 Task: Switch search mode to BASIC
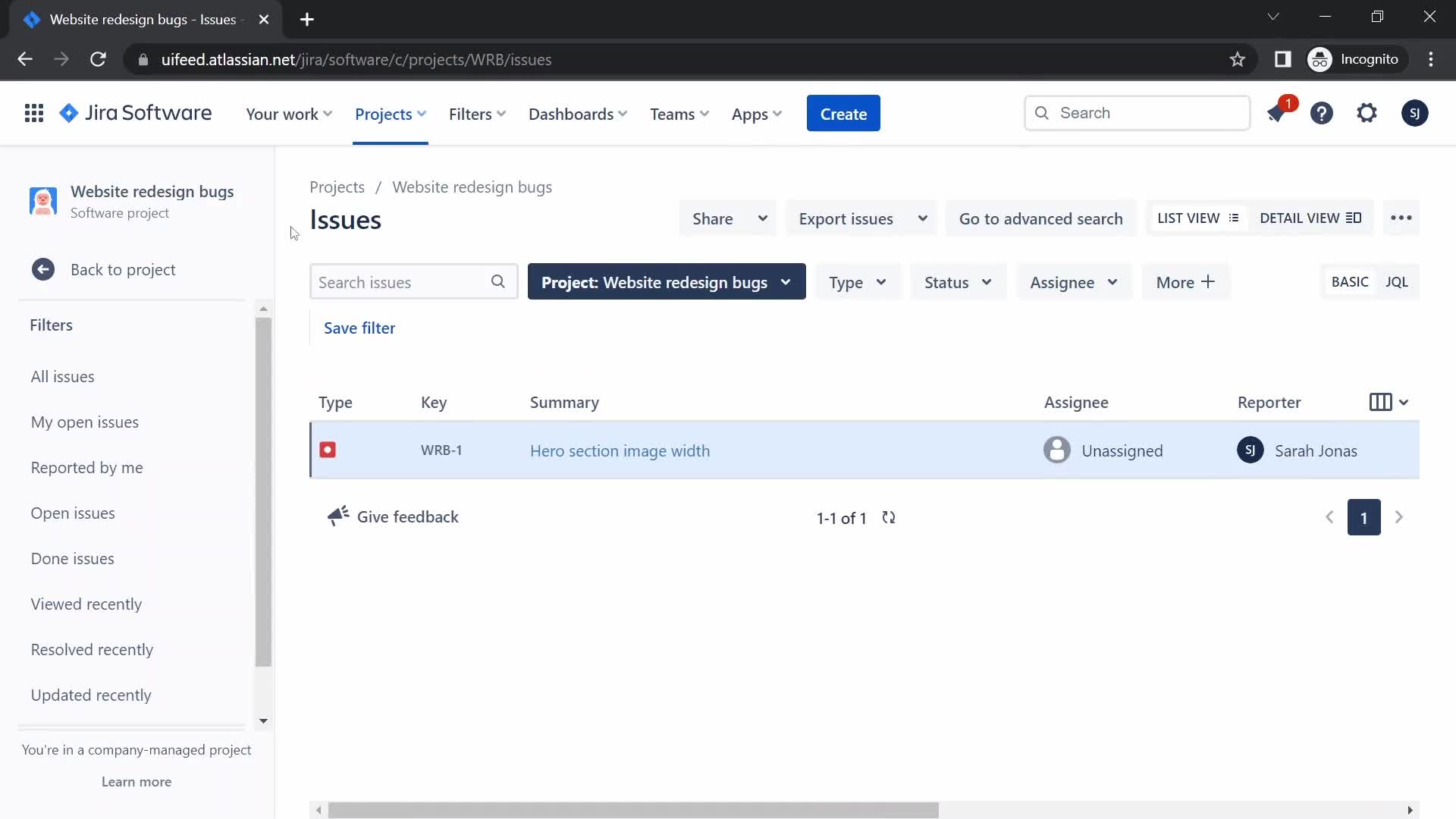coord(1350,282)
